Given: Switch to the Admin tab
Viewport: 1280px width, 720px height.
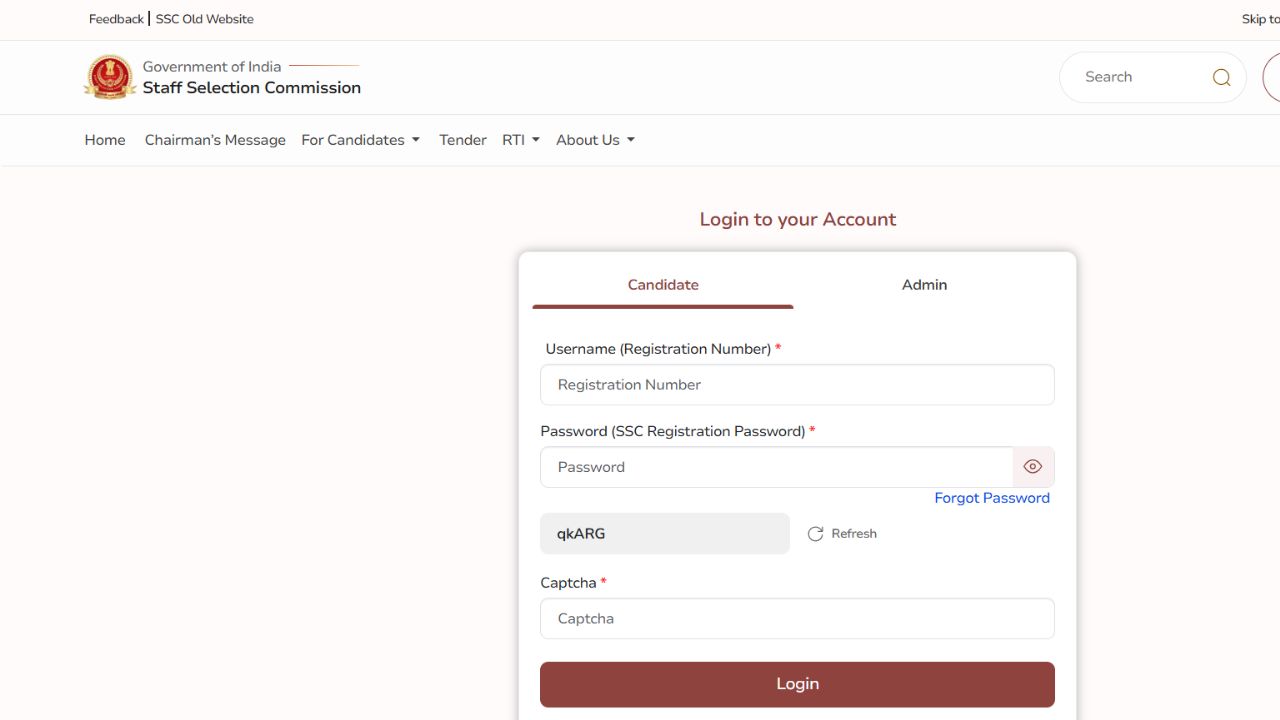Looking at the screenshot, I should [x=924, y=285].
